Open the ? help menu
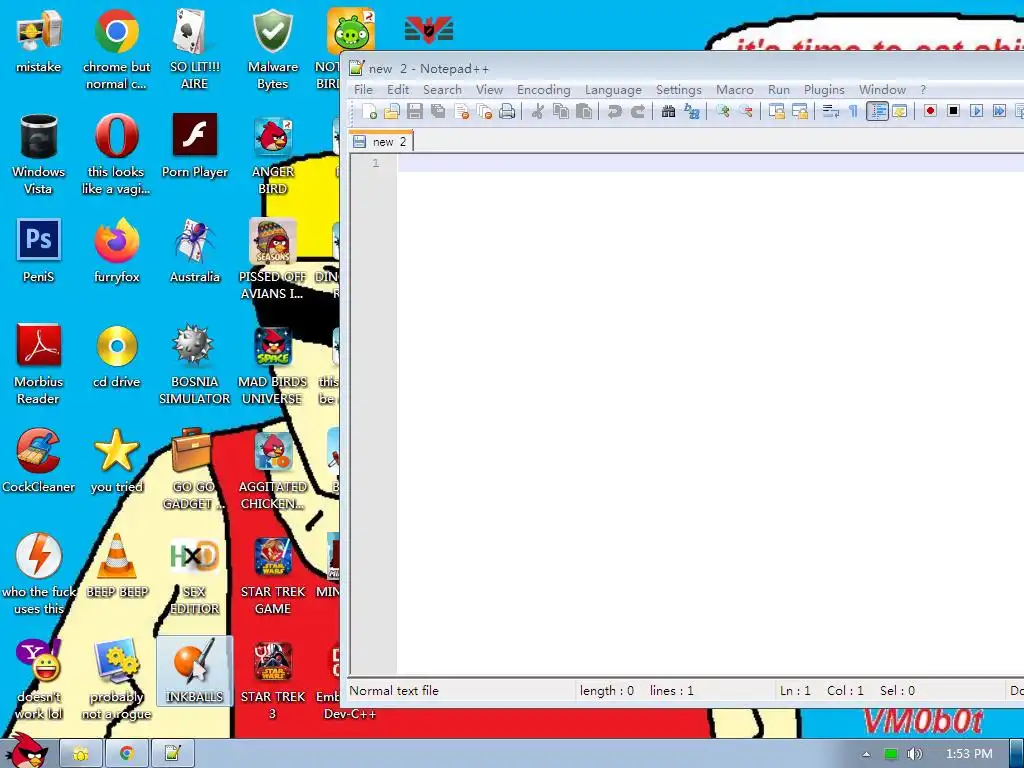Image resolution: width=1024 pixels, height=768 pixels. 923,89
